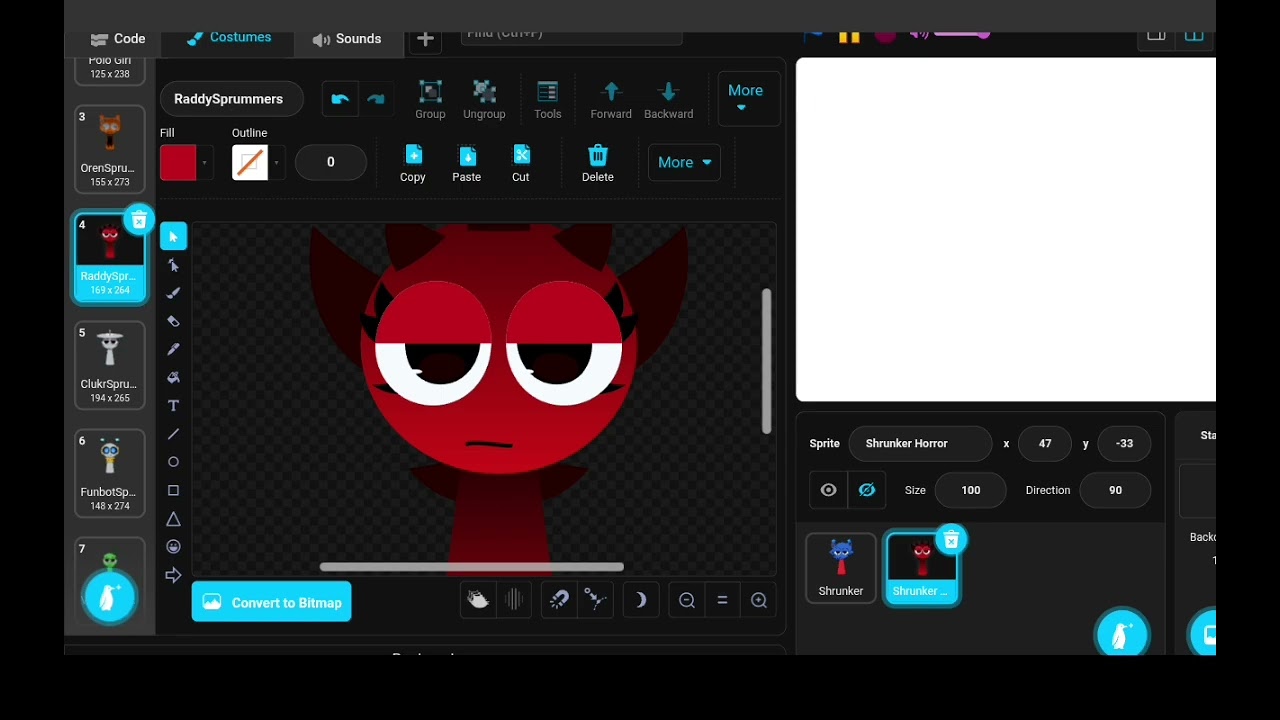Move selection Backward

coord(668,99)
